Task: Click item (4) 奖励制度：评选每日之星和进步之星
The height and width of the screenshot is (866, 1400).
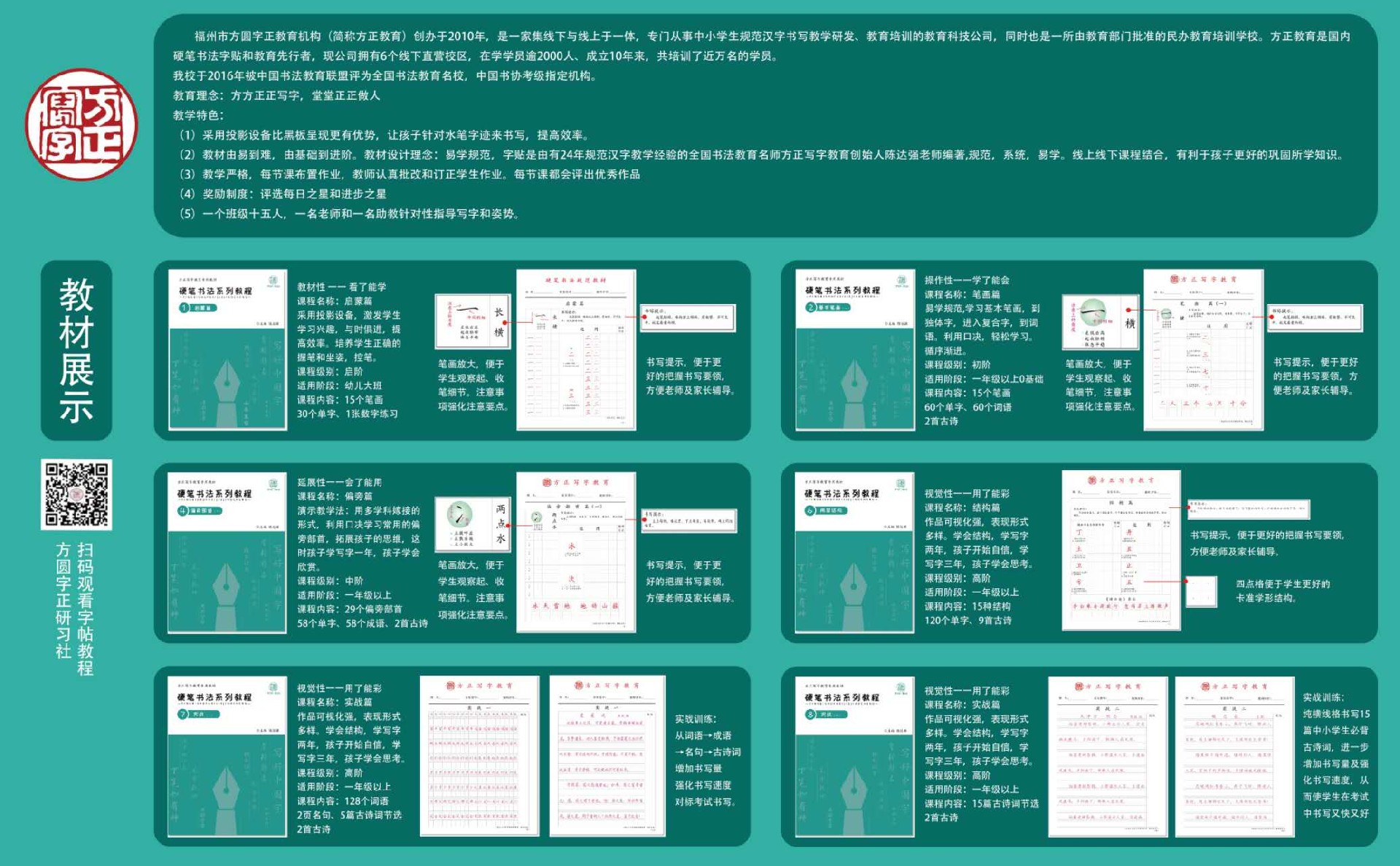Action: [283, 194]
